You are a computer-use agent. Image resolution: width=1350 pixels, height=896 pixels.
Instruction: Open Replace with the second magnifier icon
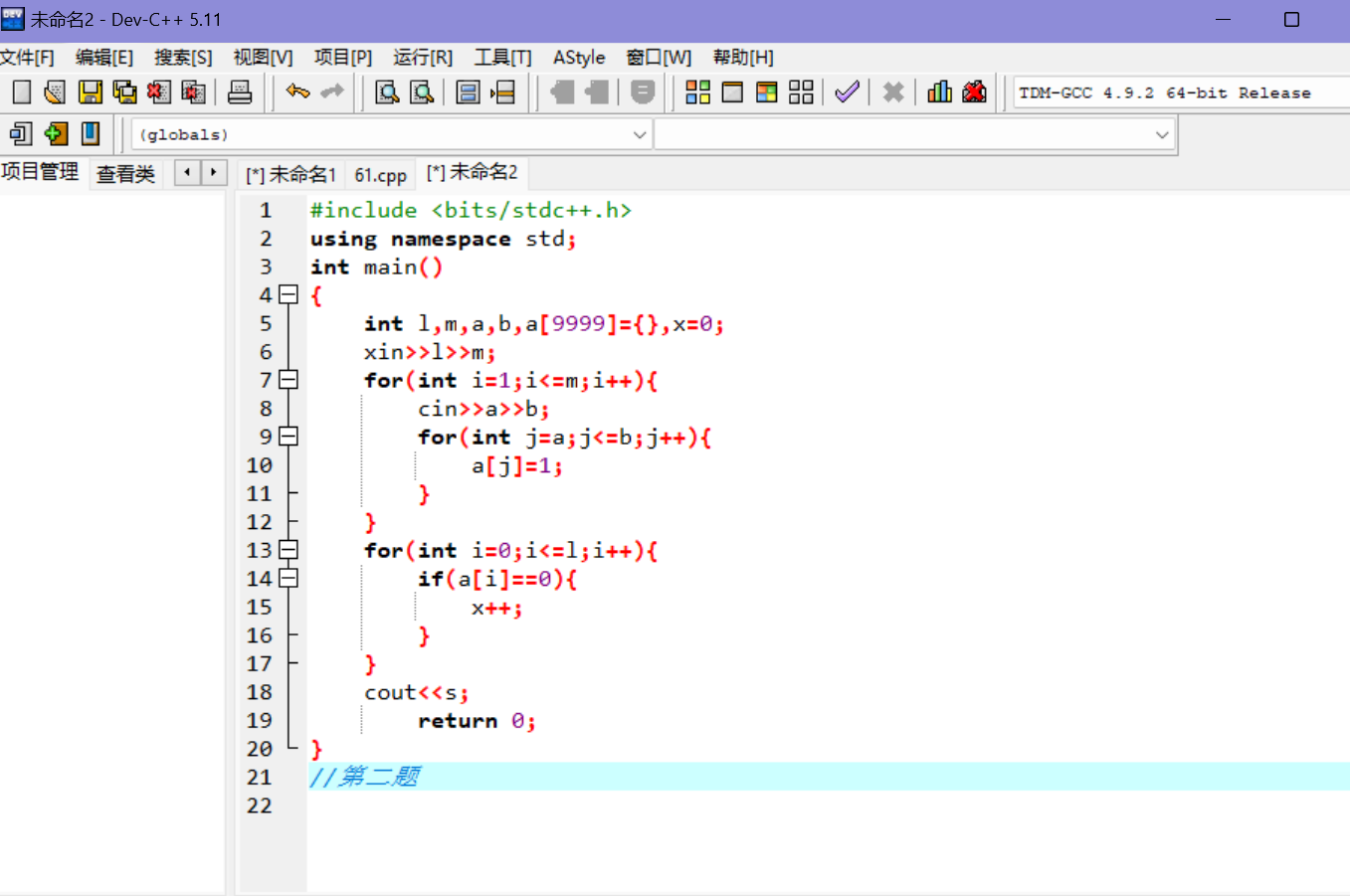[x=422, y=92]
